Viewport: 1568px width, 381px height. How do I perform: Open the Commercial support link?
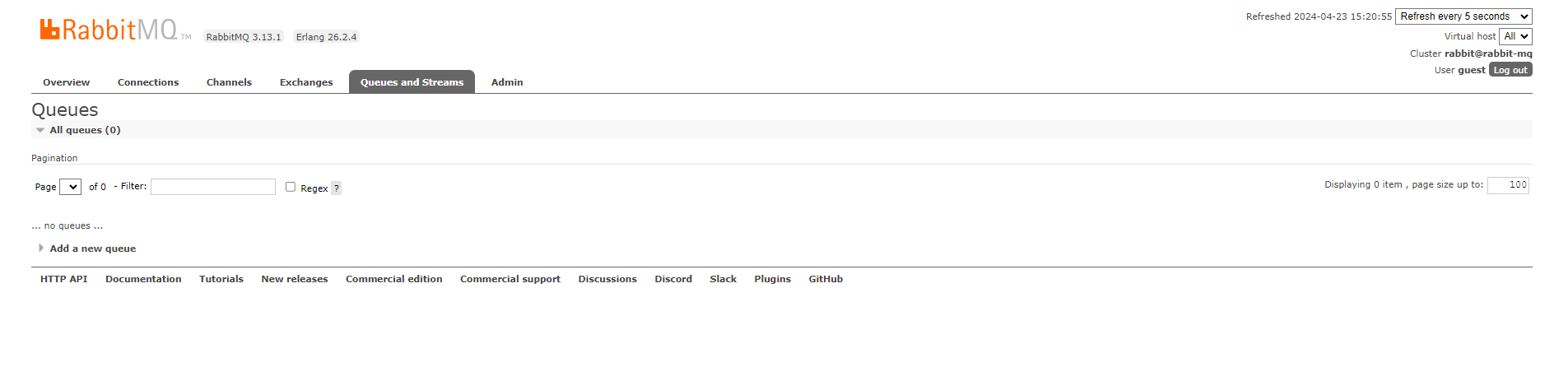[x=510, y=279]
